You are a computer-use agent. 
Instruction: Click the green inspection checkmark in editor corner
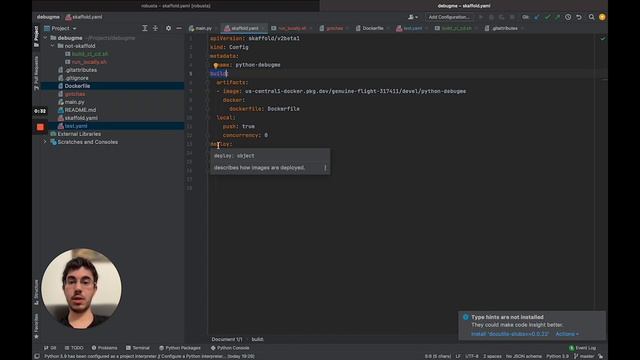[x=602, y=38]
